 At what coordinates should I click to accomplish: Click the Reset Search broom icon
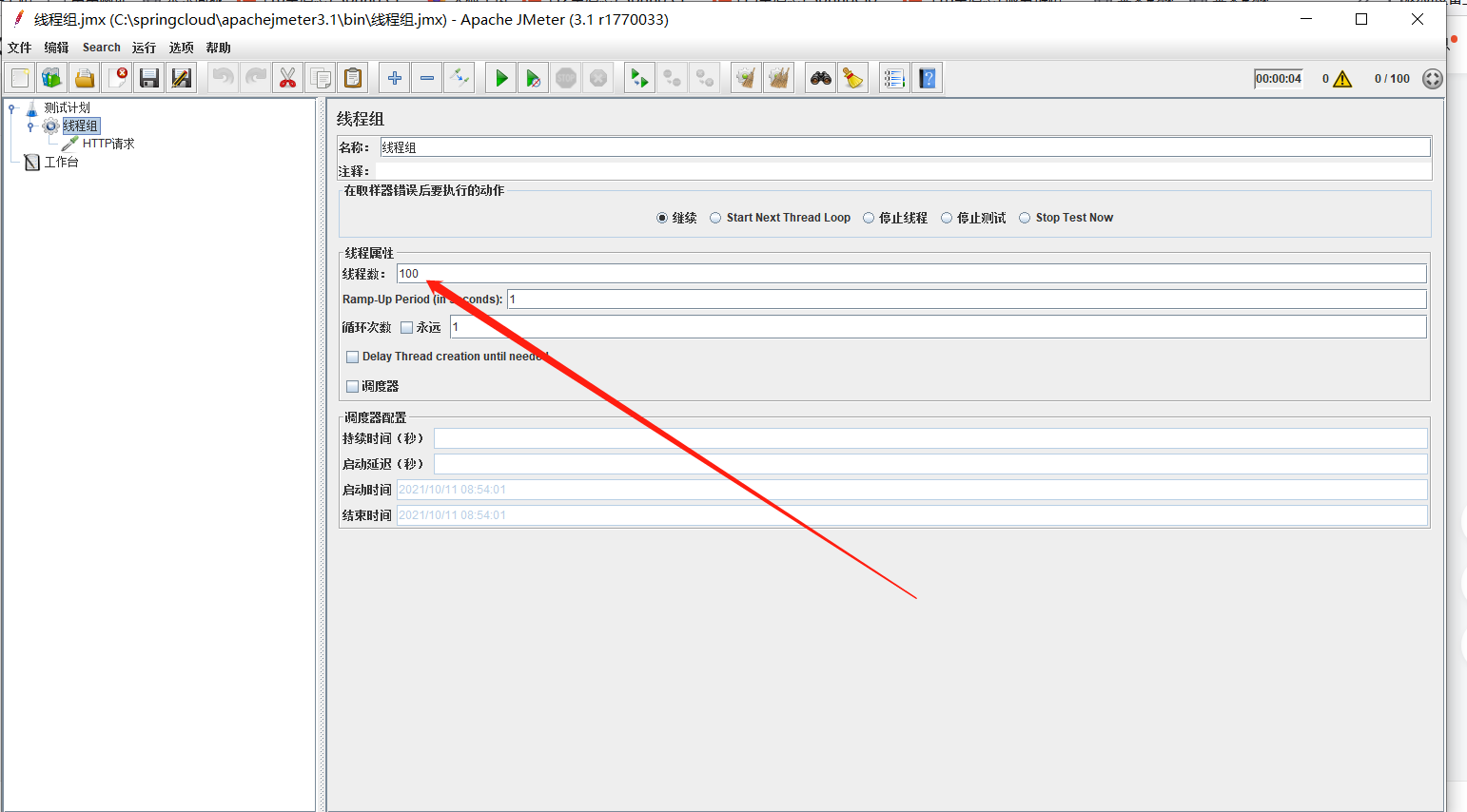(853, 78)
